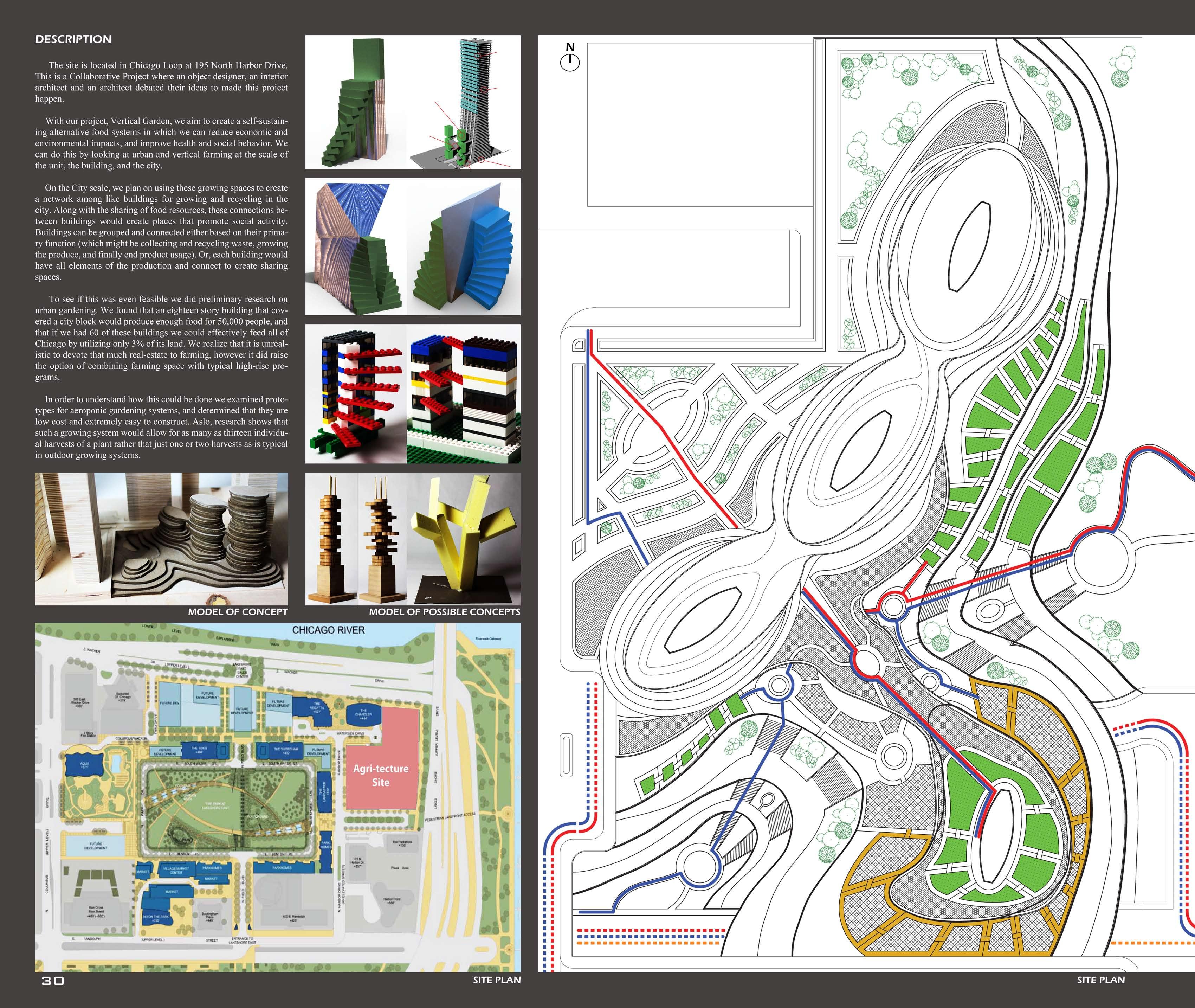1195x1008 pixels.
Task: Click the MODEL OF CONCEPT caption
Action: 238,612
